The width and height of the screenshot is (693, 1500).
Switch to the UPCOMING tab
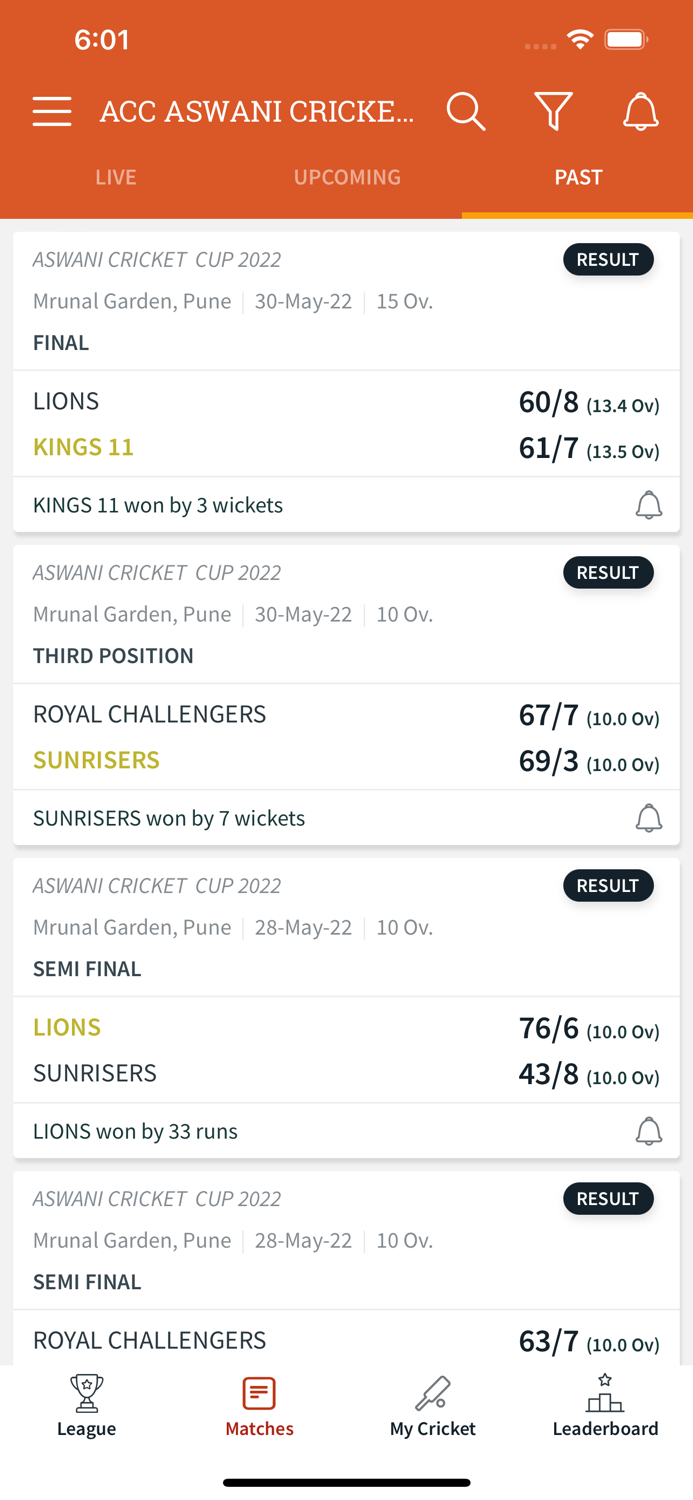(x=347, y=177)
